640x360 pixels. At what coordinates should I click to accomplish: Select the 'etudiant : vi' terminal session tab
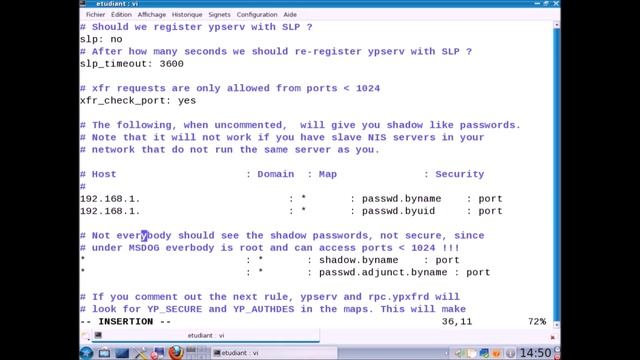point(206,336)
